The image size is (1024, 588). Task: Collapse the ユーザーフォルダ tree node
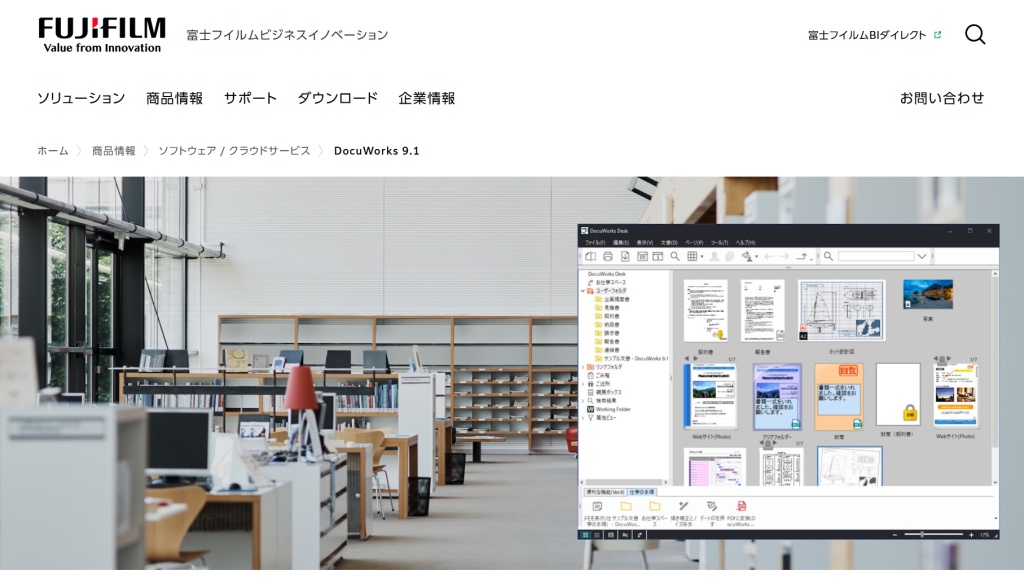click(x=583, y=290)
